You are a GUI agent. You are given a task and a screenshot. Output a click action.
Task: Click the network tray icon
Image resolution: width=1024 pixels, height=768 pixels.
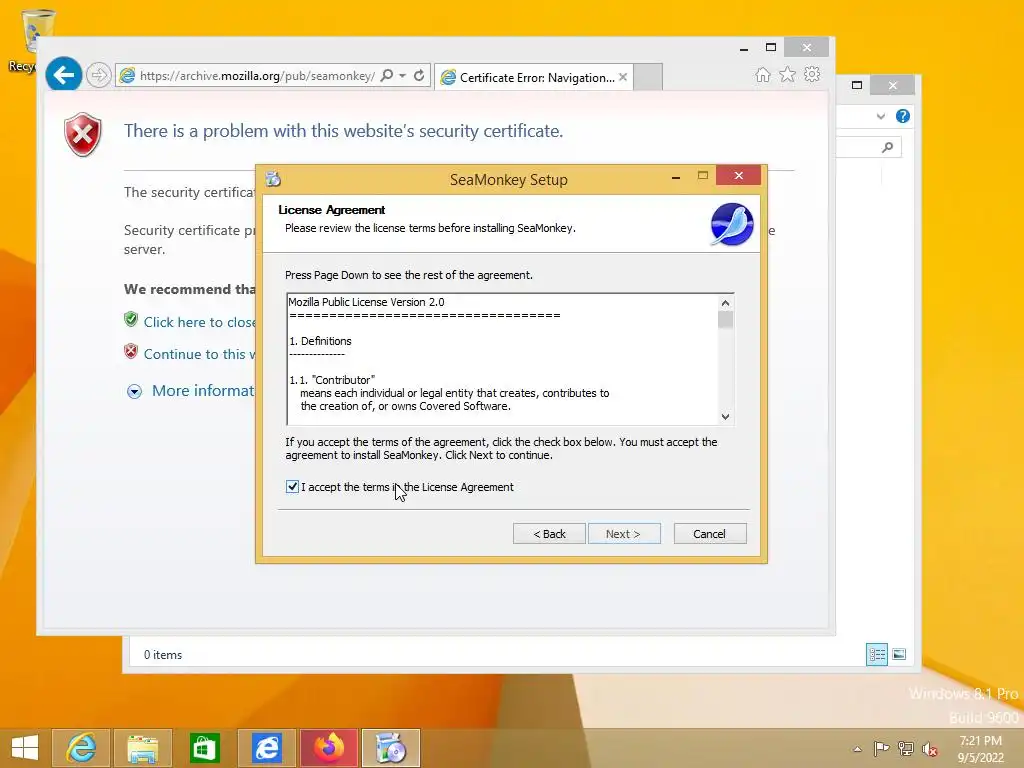click(x=906, y=748)
